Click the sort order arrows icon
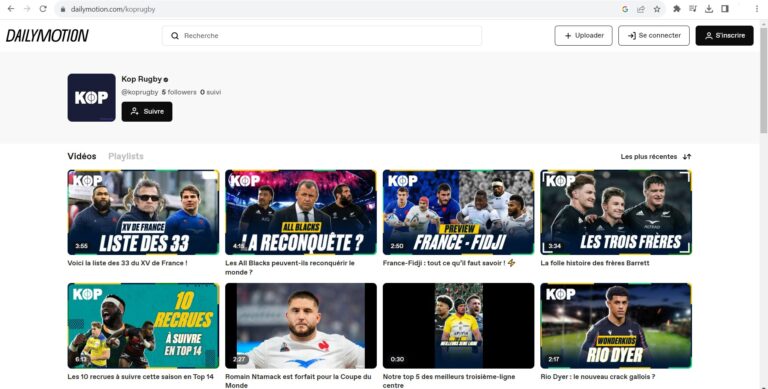The width and height of the screenshot is (768, 389). tap(687, 157)
